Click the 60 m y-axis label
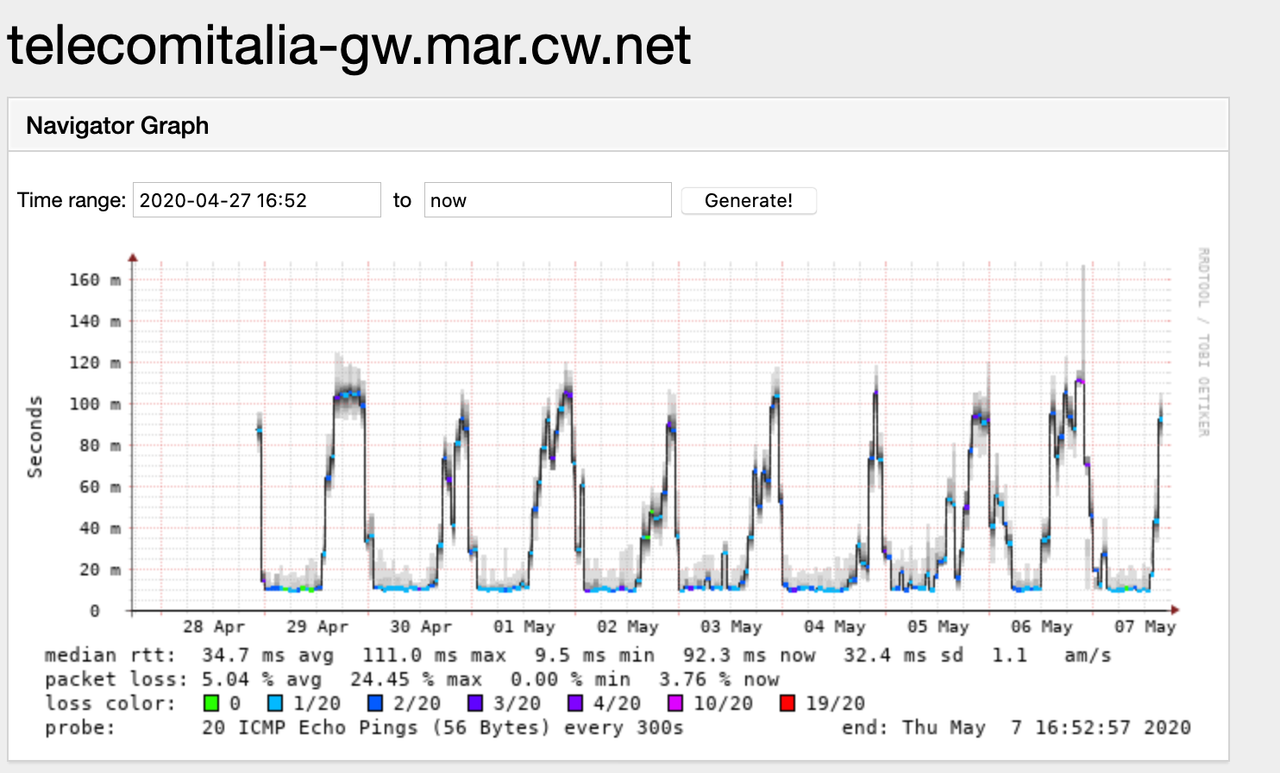Image resolution: width=1280 pixels, height=773 pixels. click(x=100, y=487)
